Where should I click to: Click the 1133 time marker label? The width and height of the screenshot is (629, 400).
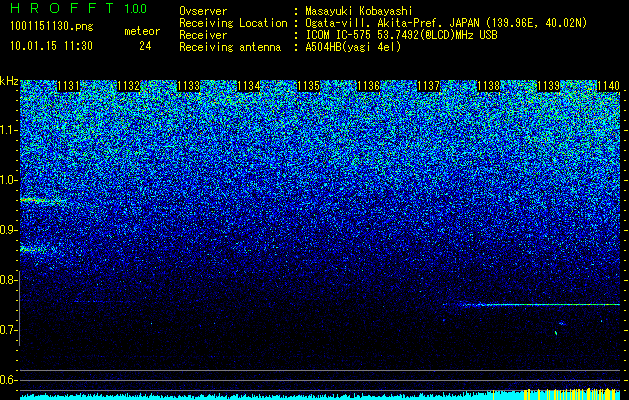(189, 86)
